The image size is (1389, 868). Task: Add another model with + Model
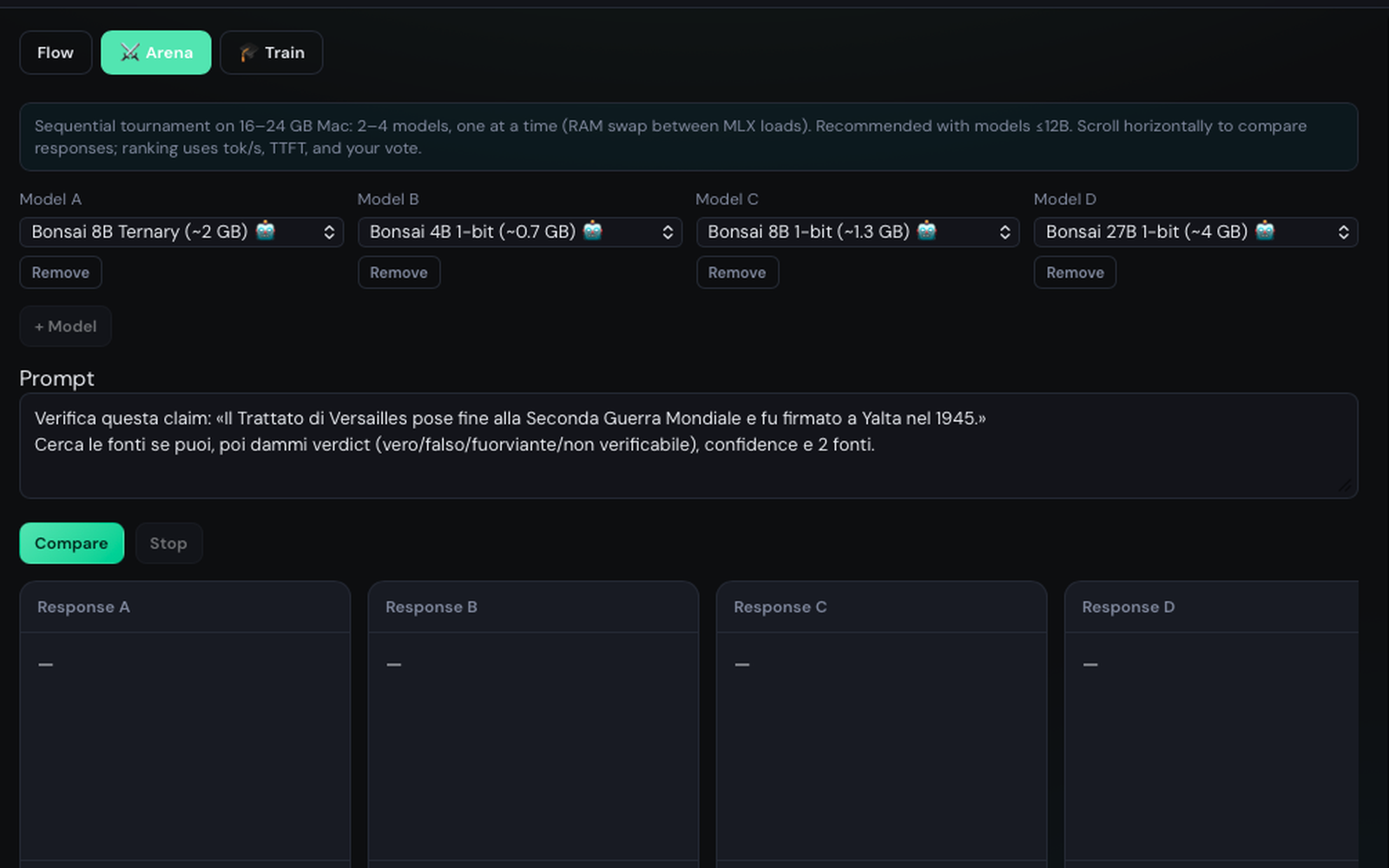(66, 326)
